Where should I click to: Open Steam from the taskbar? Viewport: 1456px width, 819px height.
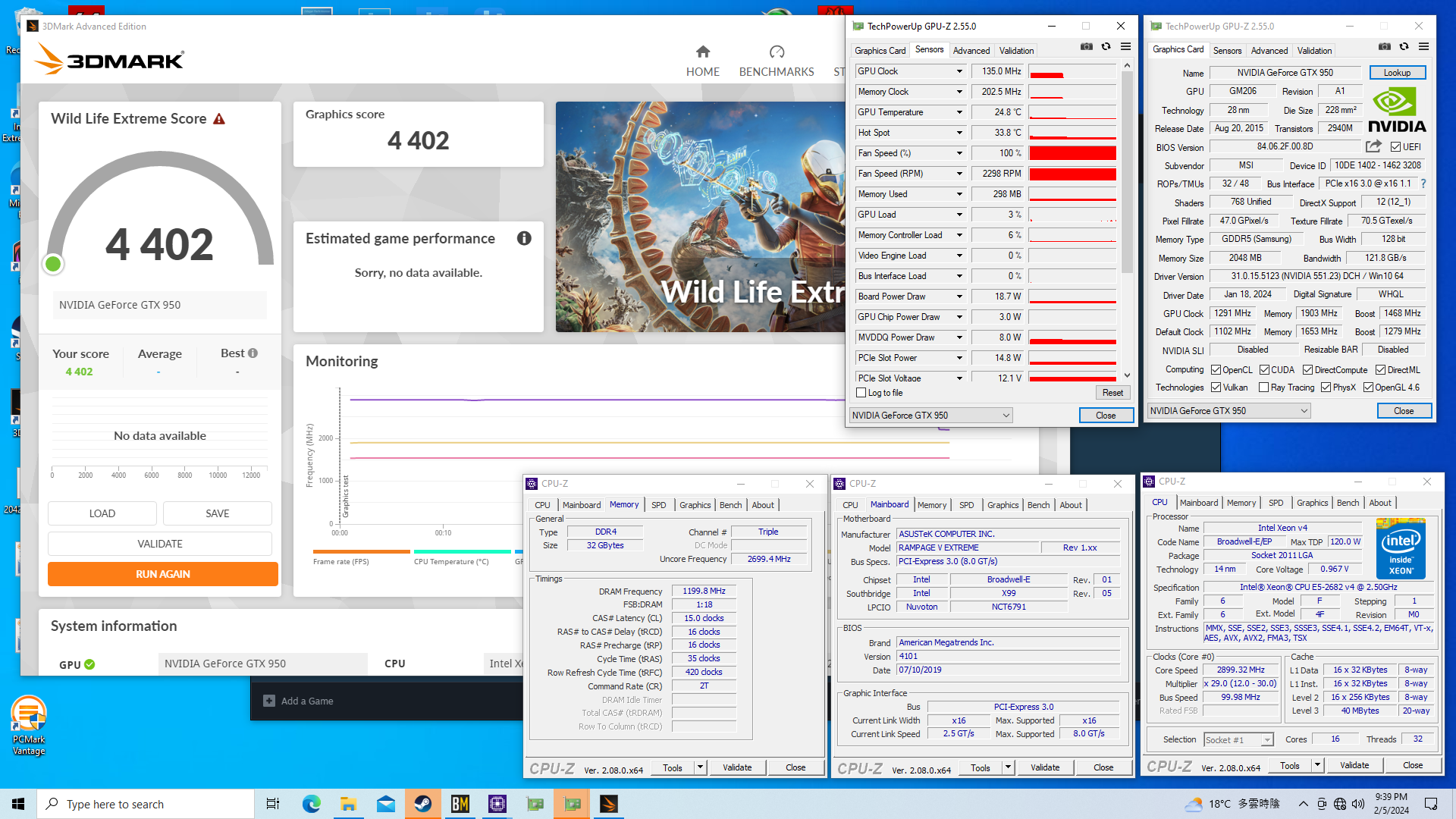pyautogui.click(x=423, y=804)
